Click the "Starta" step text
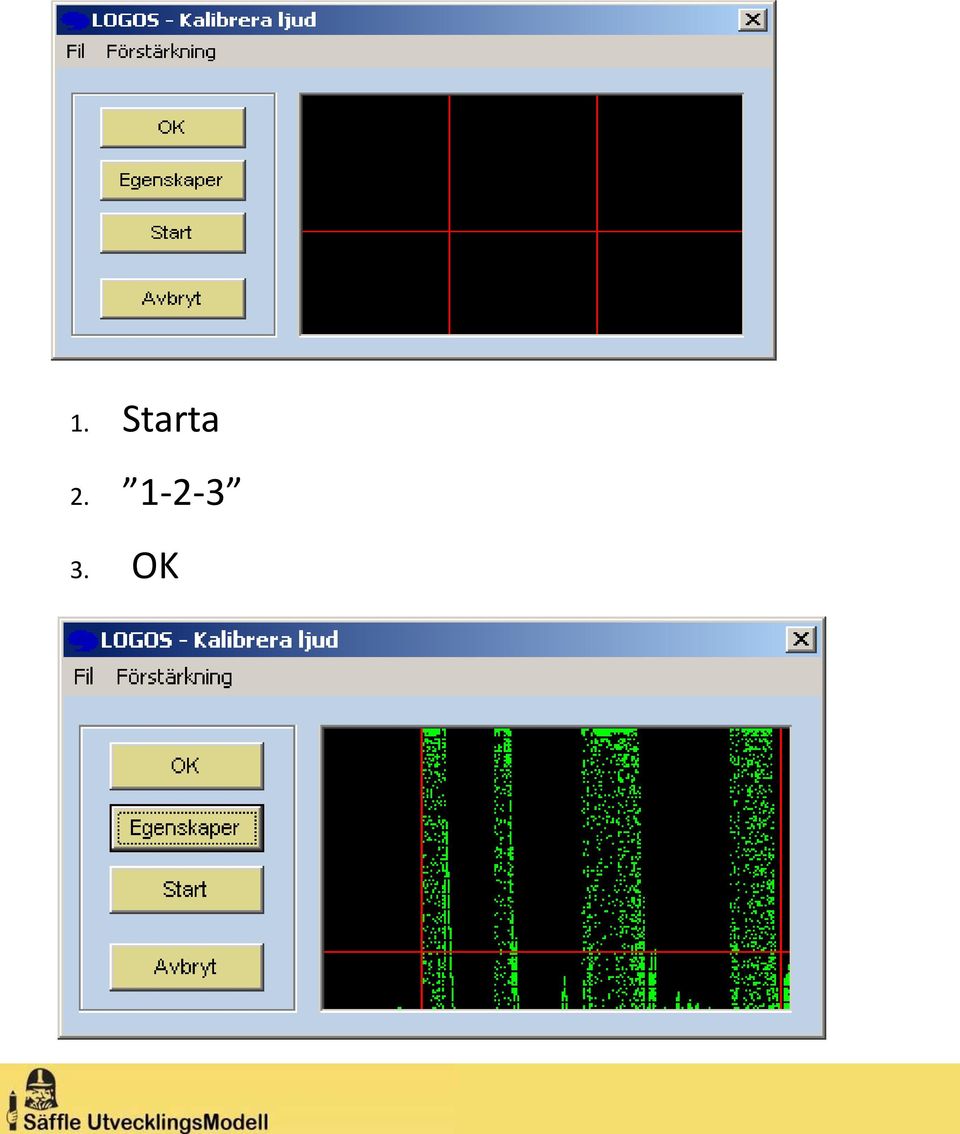Image resolution: width=960 pixels, height=1134 pixels. pos(171,419)
